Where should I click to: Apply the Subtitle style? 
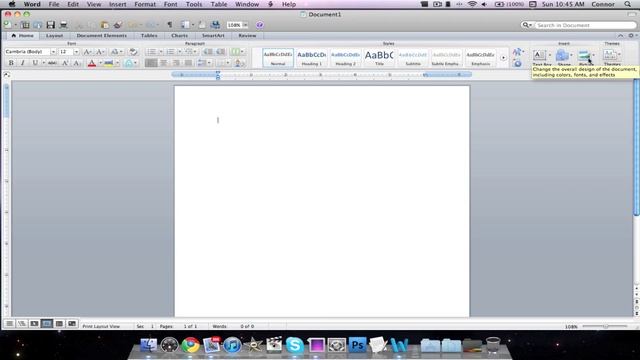point(413,58)
